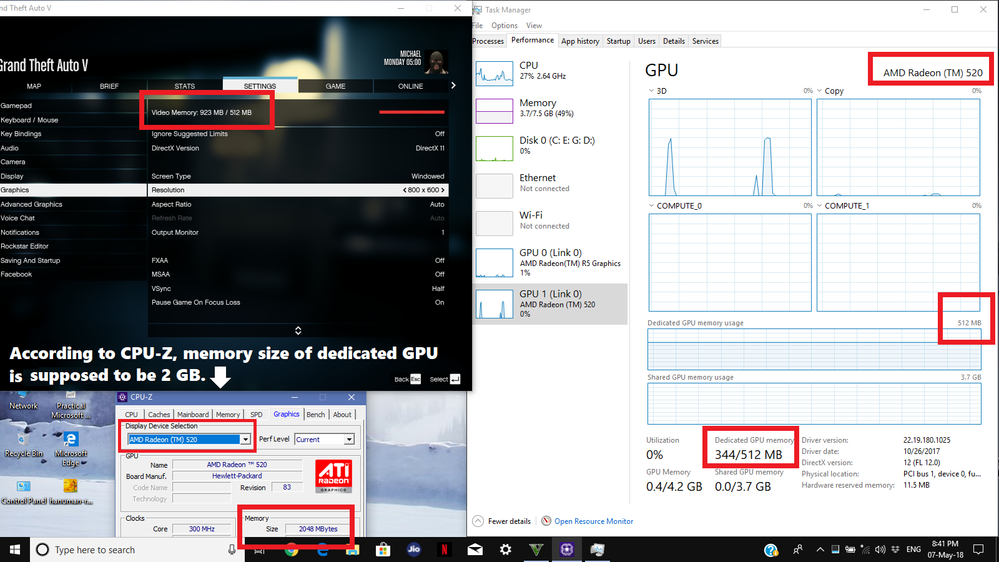Select the CPU performance graph item
The height and width of the screenshot is (562, 999).
point(550,73)
